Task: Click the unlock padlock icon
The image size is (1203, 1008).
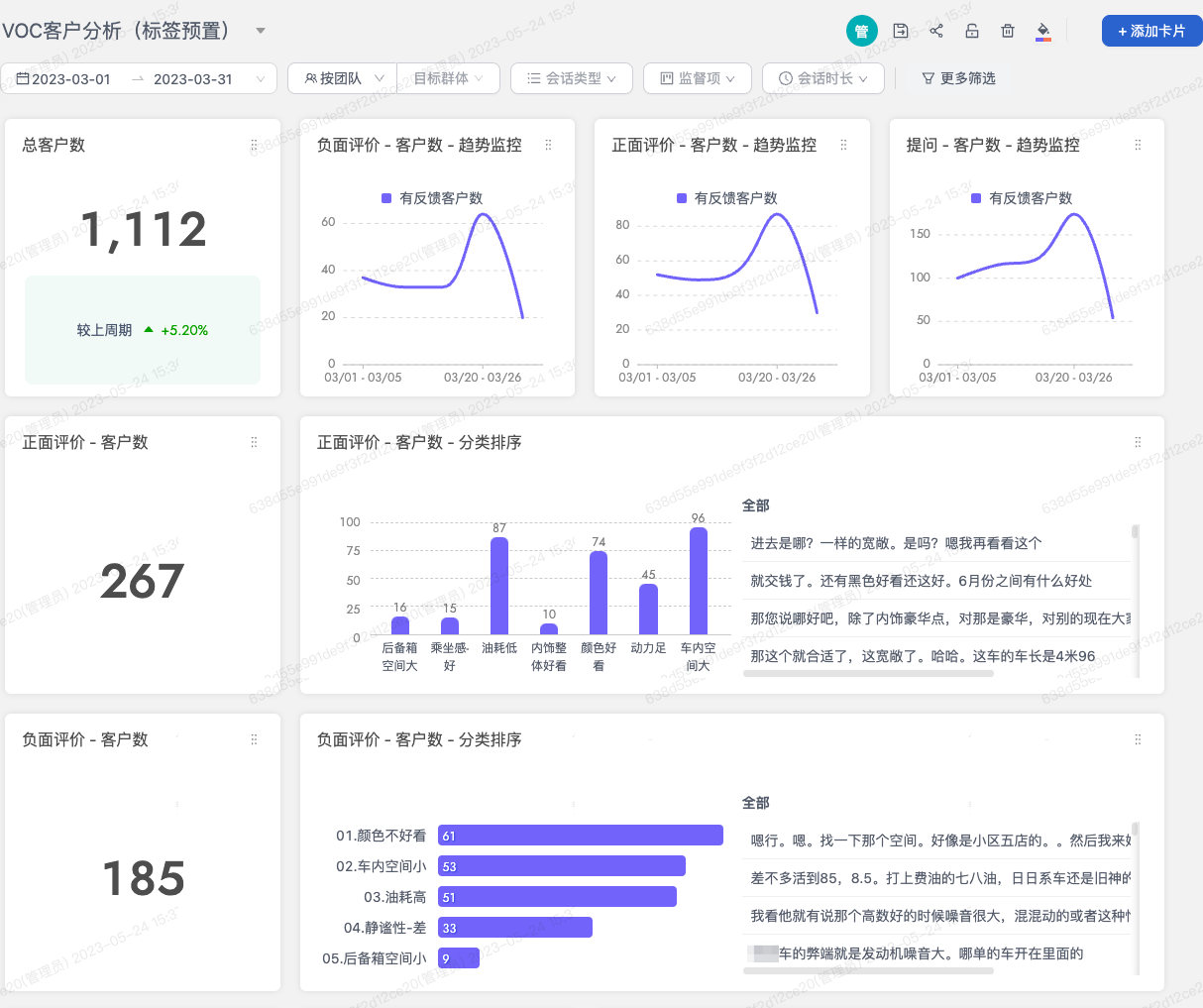Action: point(972,31)
